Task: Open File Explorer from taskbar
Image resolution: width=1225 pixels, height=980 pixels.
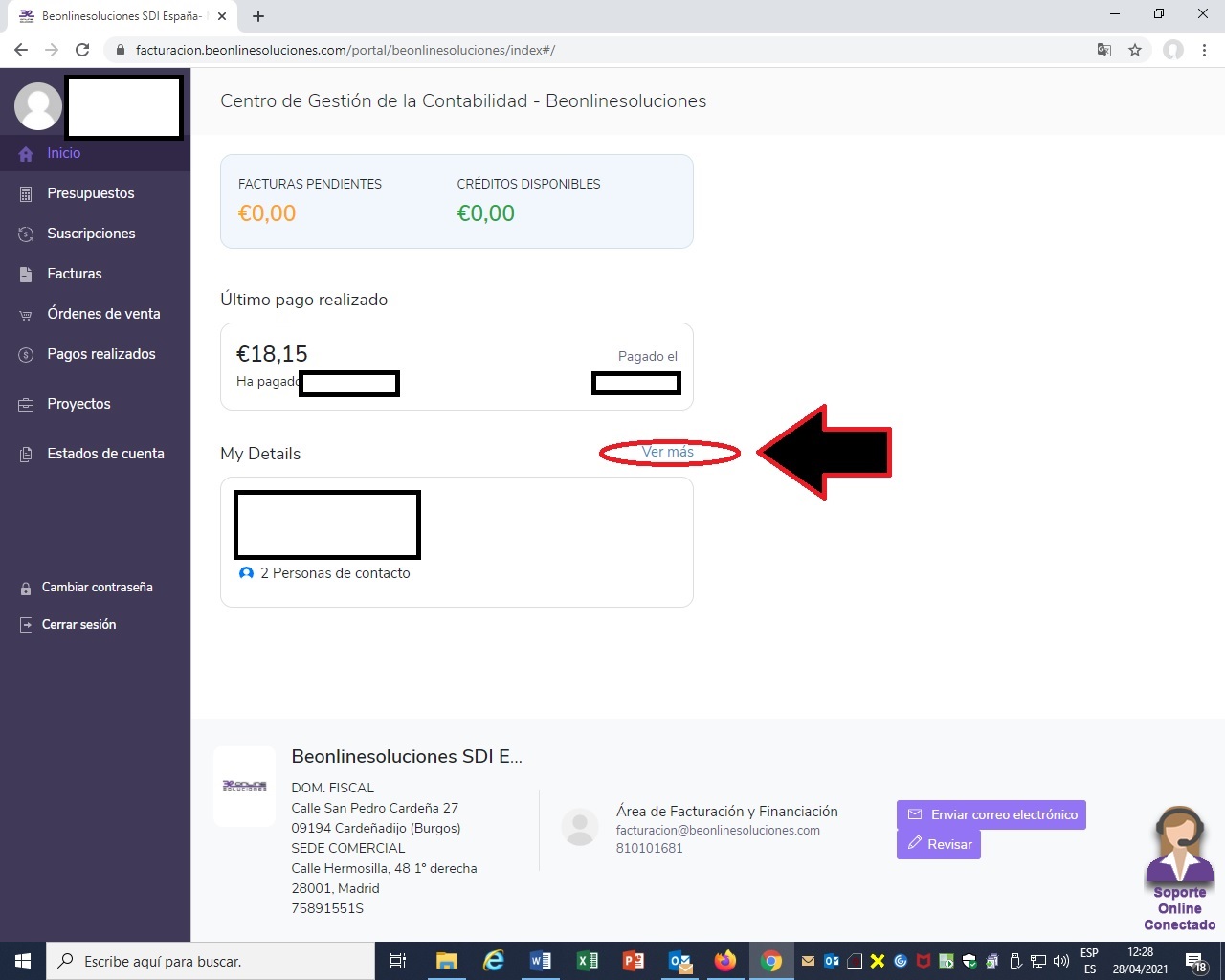Action: (446, 961)
